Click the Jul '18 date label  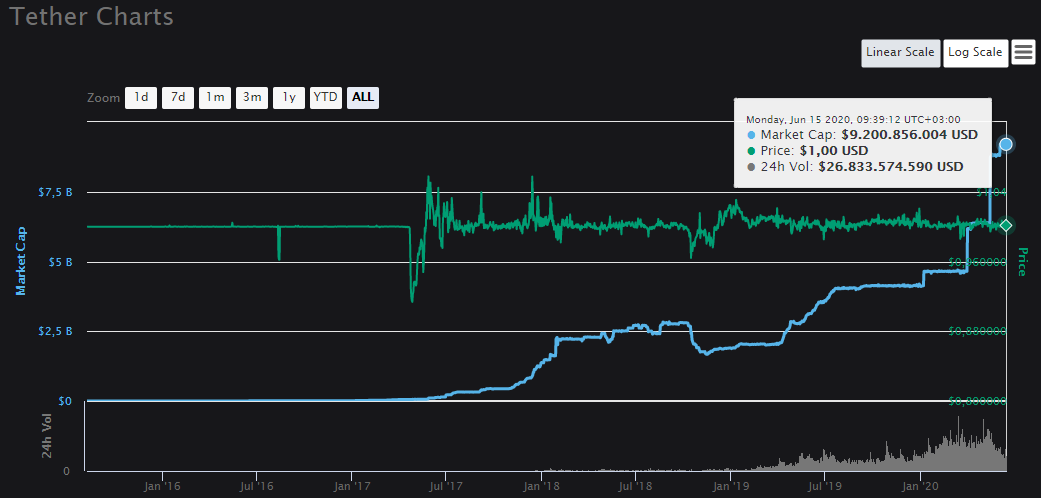point(635,485)
